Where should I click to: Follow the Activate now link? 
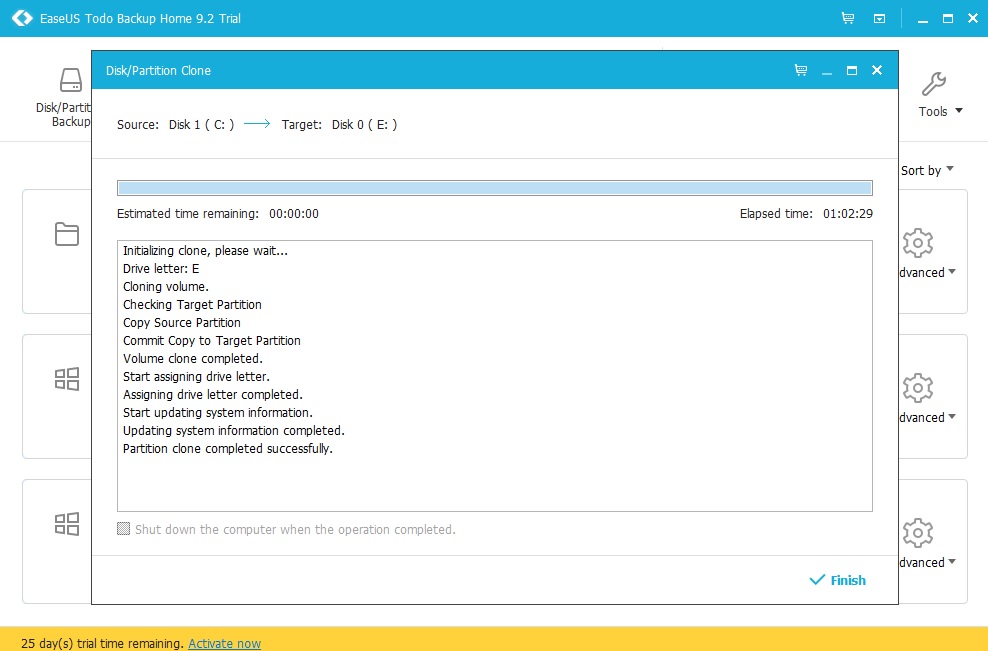[224, 643]
